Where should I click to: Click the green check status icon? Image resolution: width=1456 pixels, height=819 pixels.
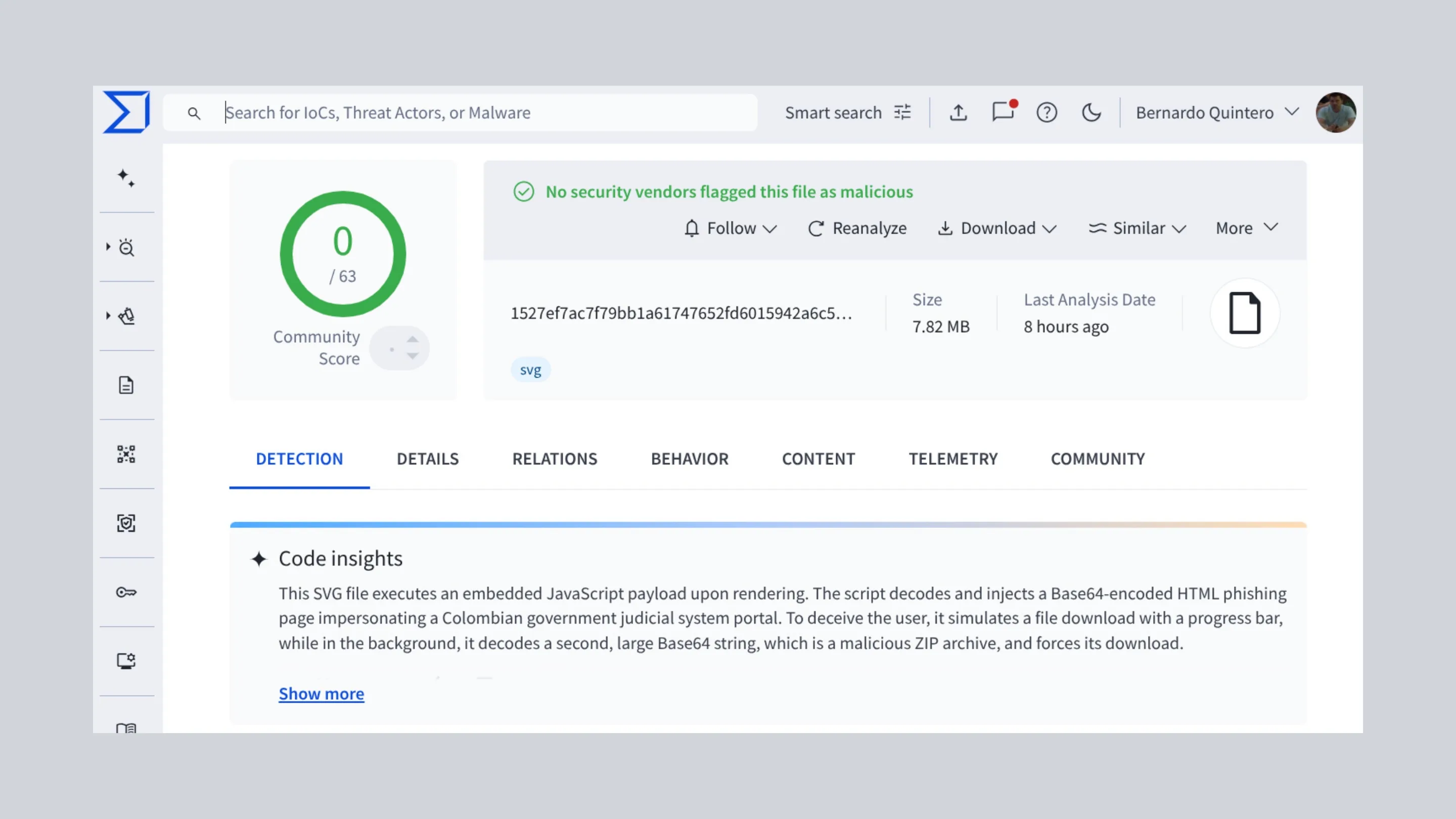click(523, 192)
